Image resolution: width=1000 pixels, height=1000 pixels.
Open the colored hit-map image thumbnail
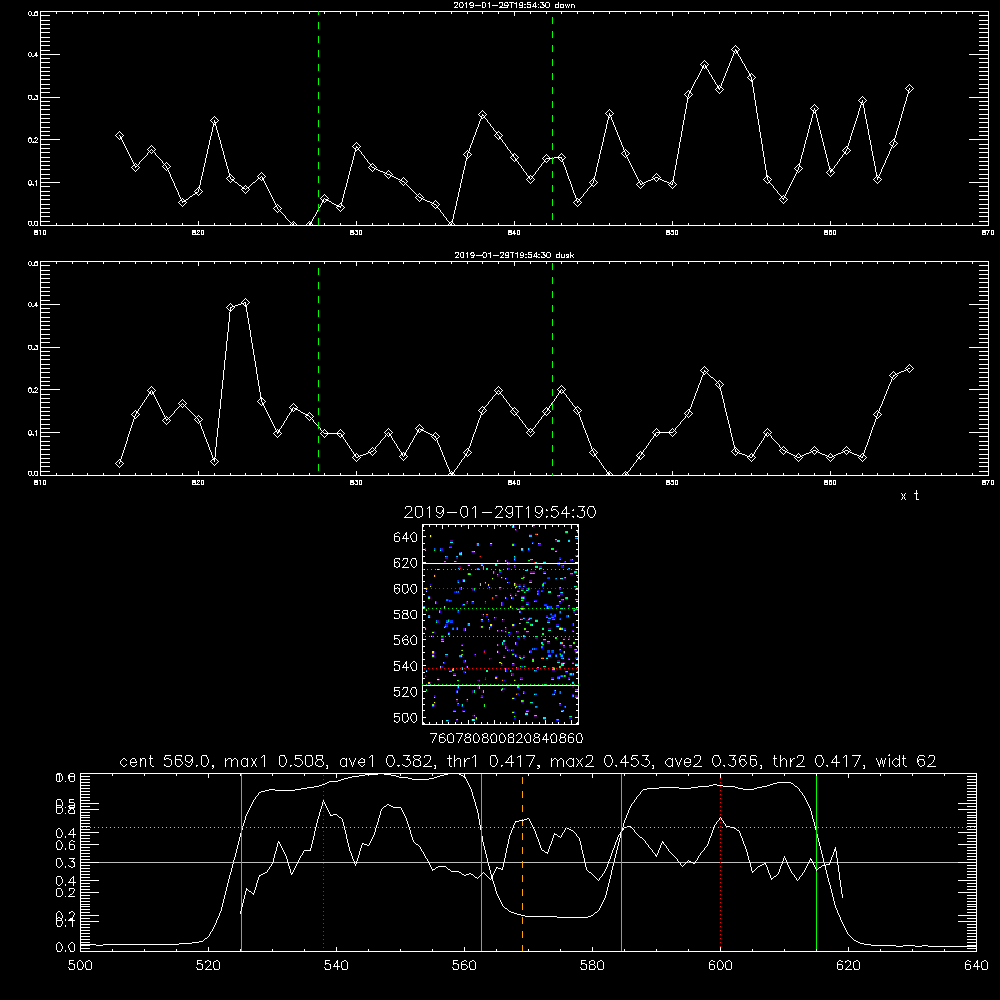(x=500, y=624)
